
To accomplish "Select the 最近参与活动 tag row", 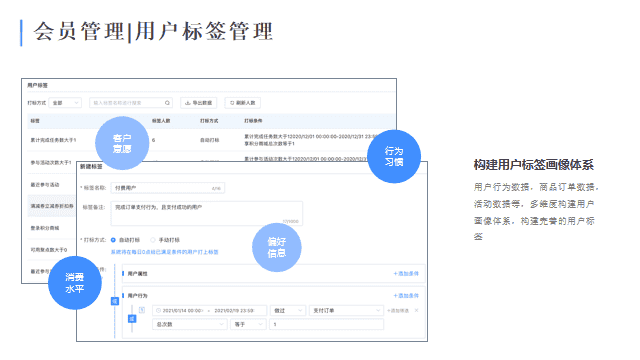I will [45, 185].
